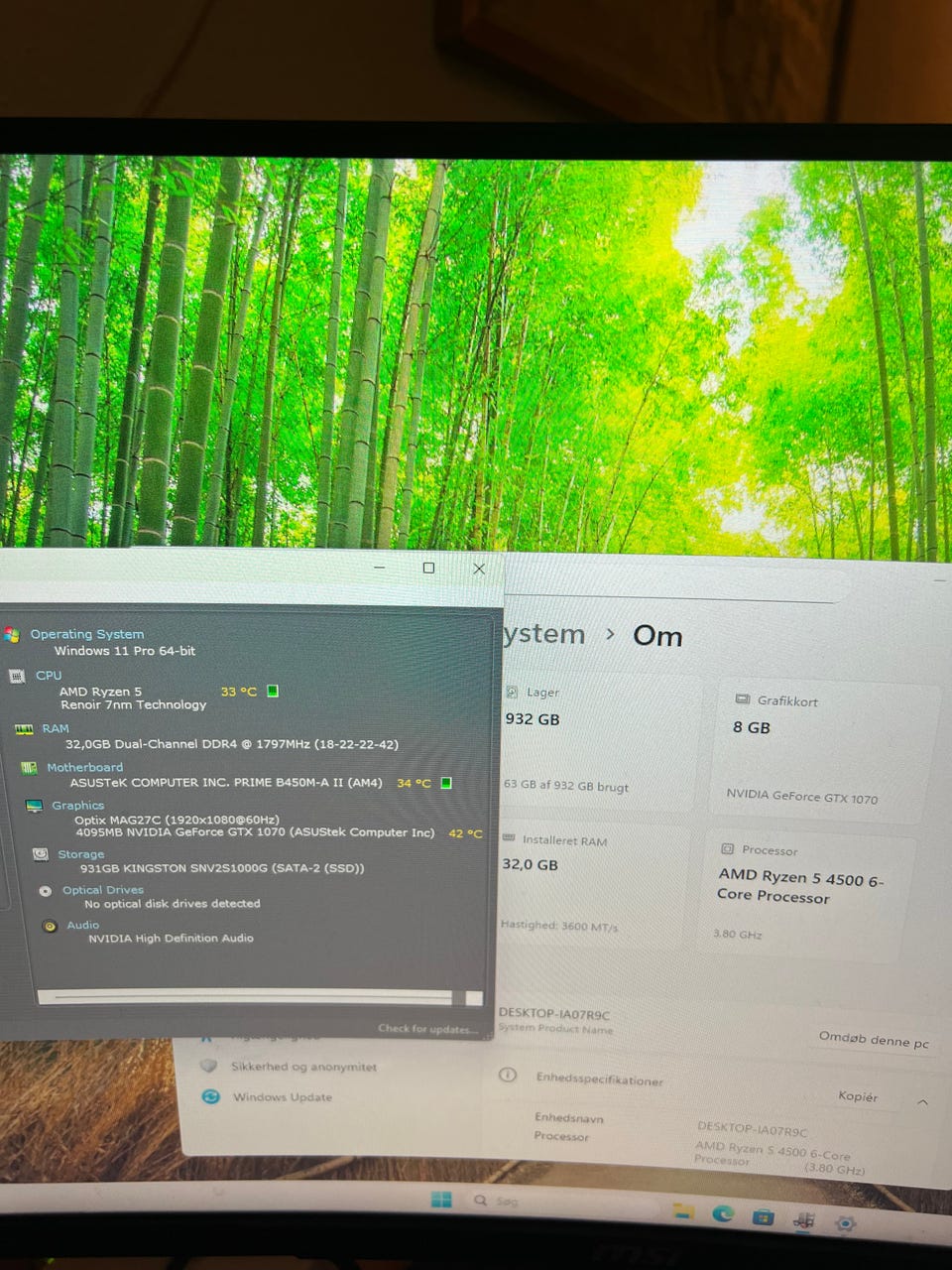This screenshot has width=952, height=1270.
Task: Click the DESKTOP-IA07R9C name above System Product Name
Action: pyautogui.click(x=553, y=1013)
